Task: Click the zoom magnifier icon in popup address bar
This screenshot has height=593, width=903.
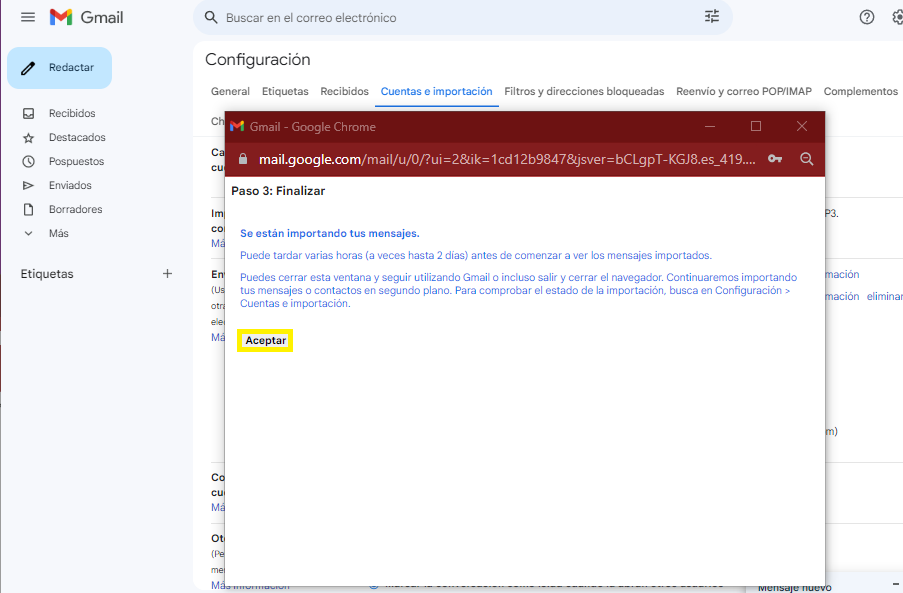Action: pyautogui.click(x=806, y=159)
